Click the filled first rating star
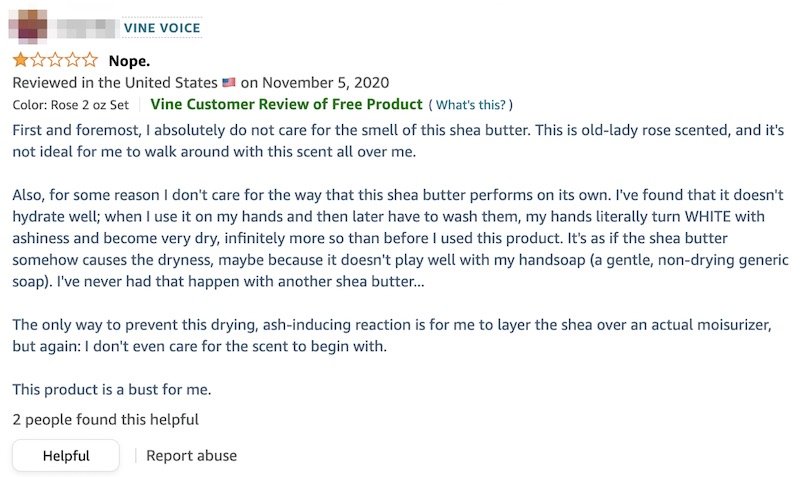Screen dimensions: 800x477 point(20,60)
